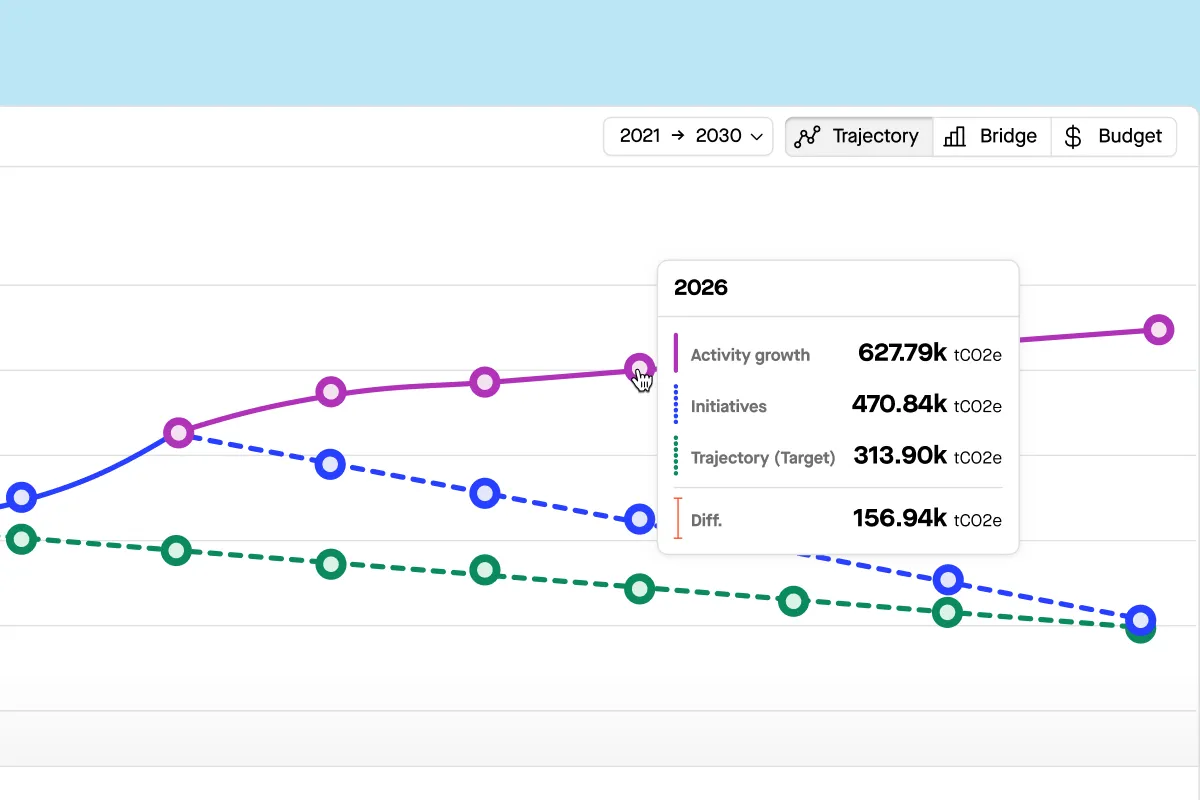
Task: Click the orange Diff. range icon
Action: [x=677, y=519]
